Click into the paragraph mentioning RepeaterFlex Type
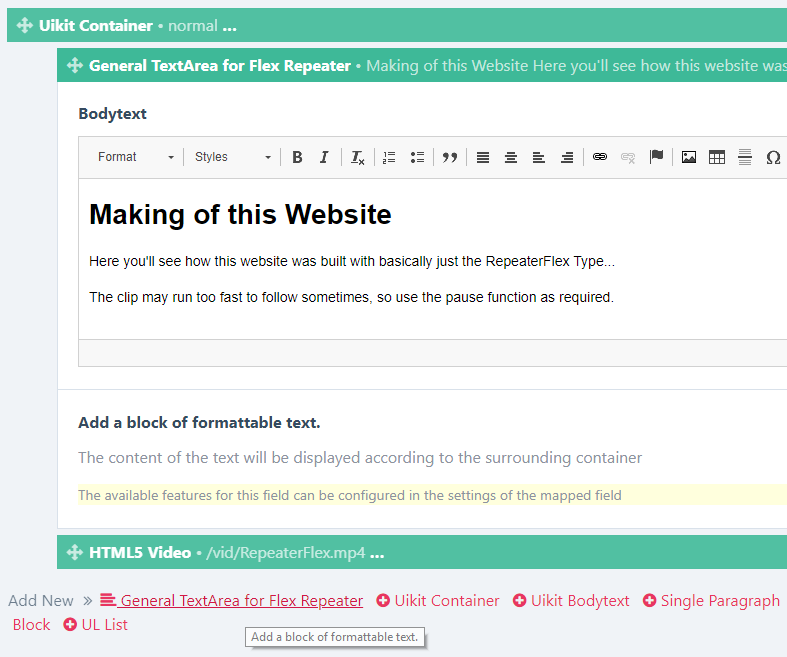The width and height of the screenshot is (787, 657). (352, 261)
